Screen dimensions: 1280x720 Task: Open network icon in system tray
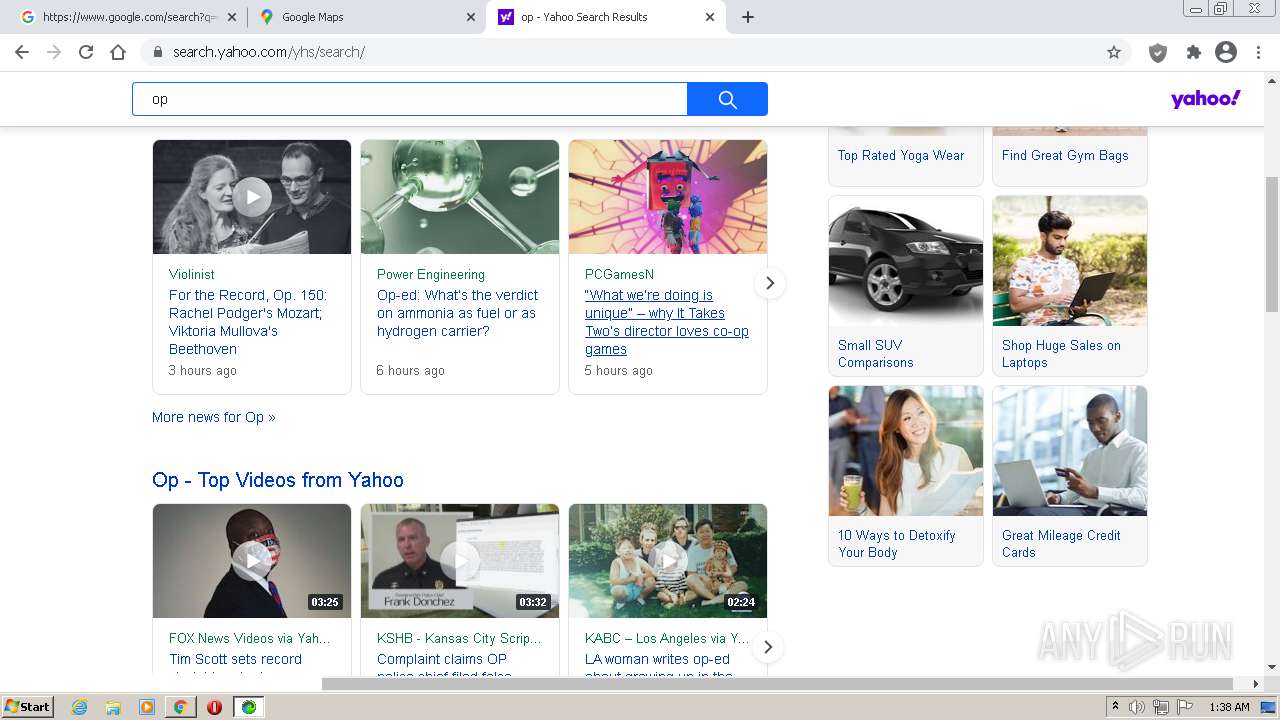pyautogui.click(x=1161, y=707)
